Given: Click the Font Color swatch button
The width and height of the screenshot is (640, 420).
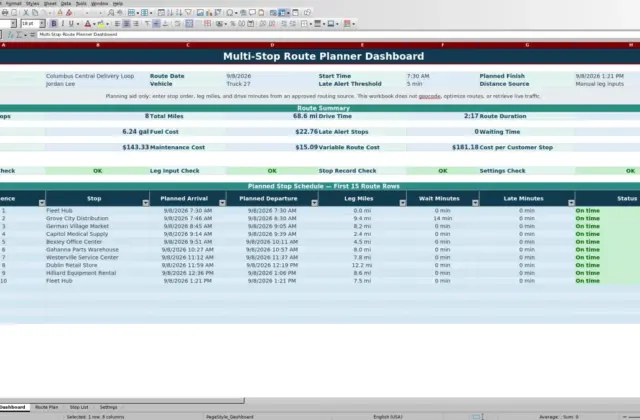Looking at the screenshot, I should 87,24.
